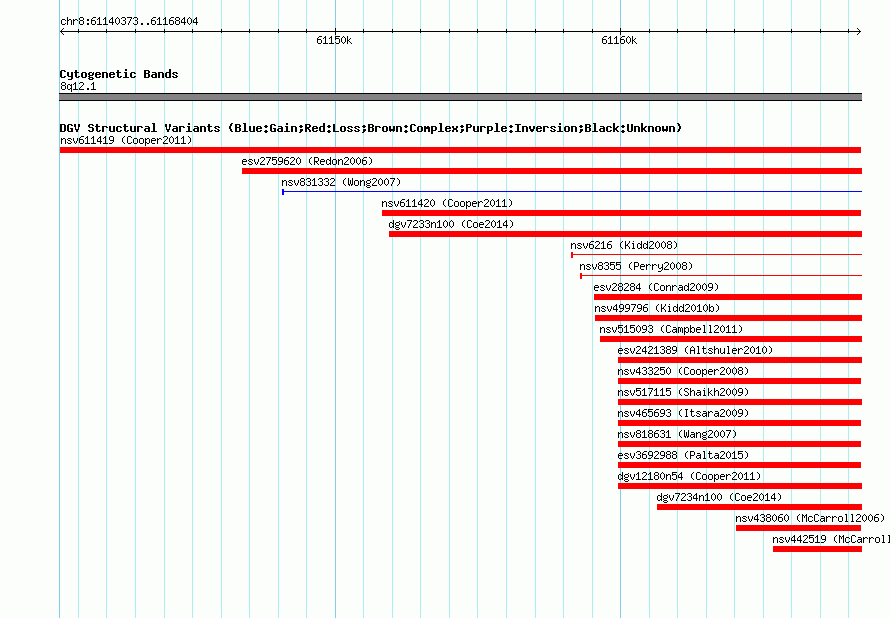The width and height of the screenshot is (890, 618).
Task: Open the nsv8355 (Perry2008) label
Action: pos(636,266)
